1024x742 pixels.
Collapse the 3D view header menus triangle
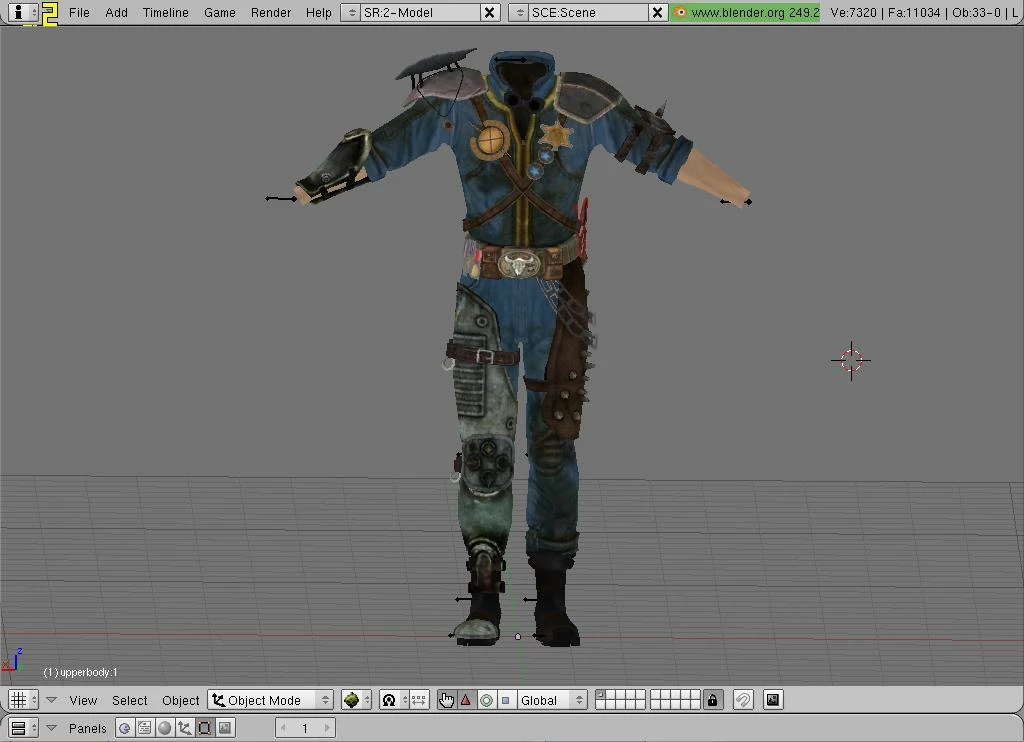51,700
